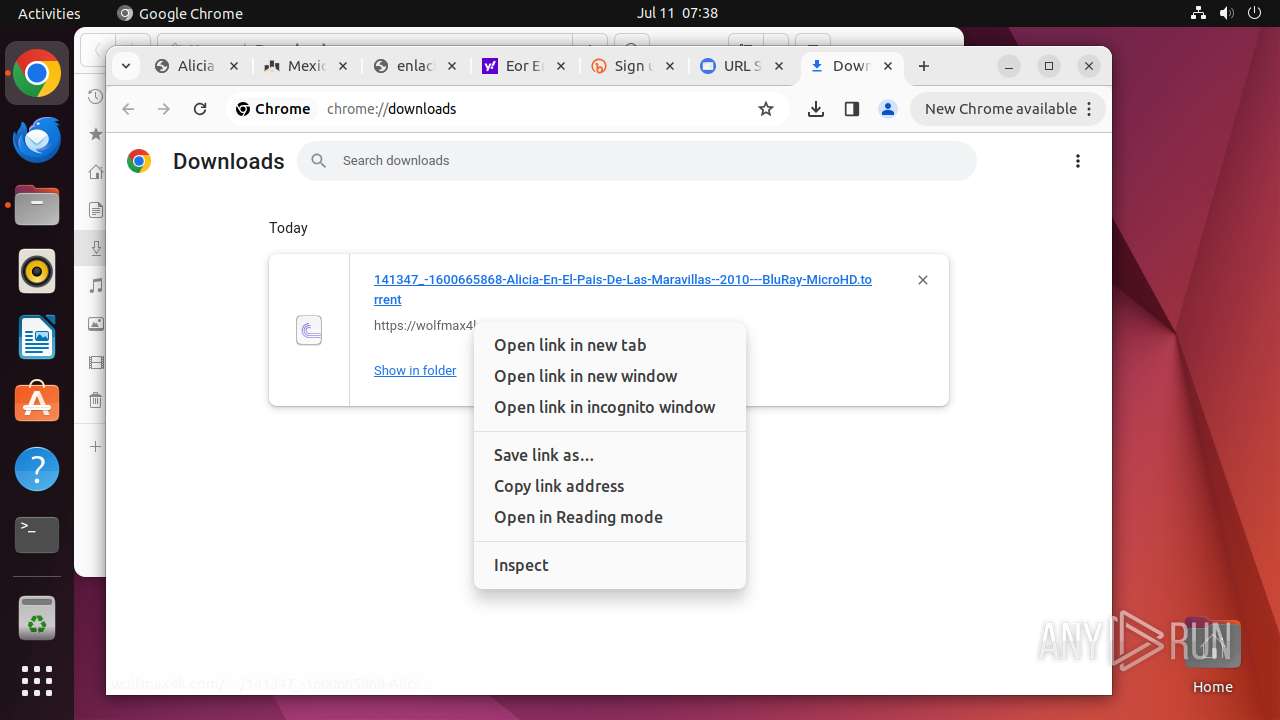The image size is (1280, 720).
Task: Show Applications grid in the dock
Action: click(x=37, y=681)
